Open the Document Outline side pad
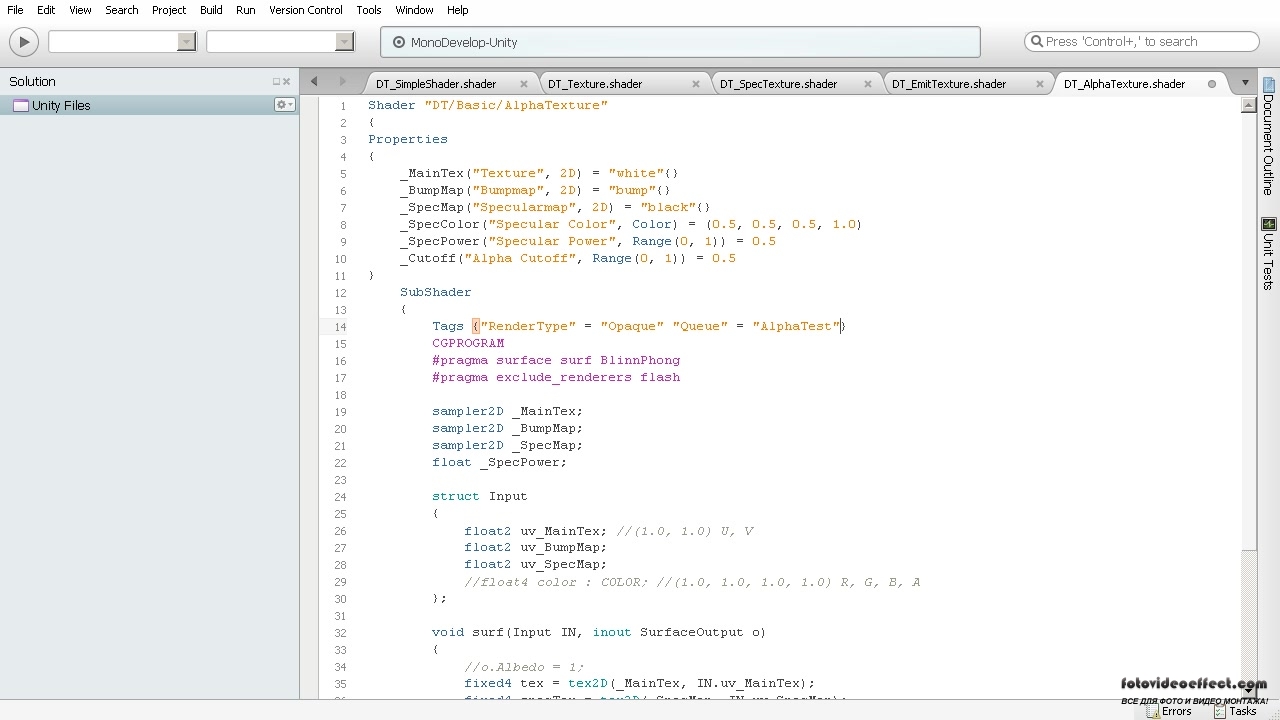 (1268, 135)
